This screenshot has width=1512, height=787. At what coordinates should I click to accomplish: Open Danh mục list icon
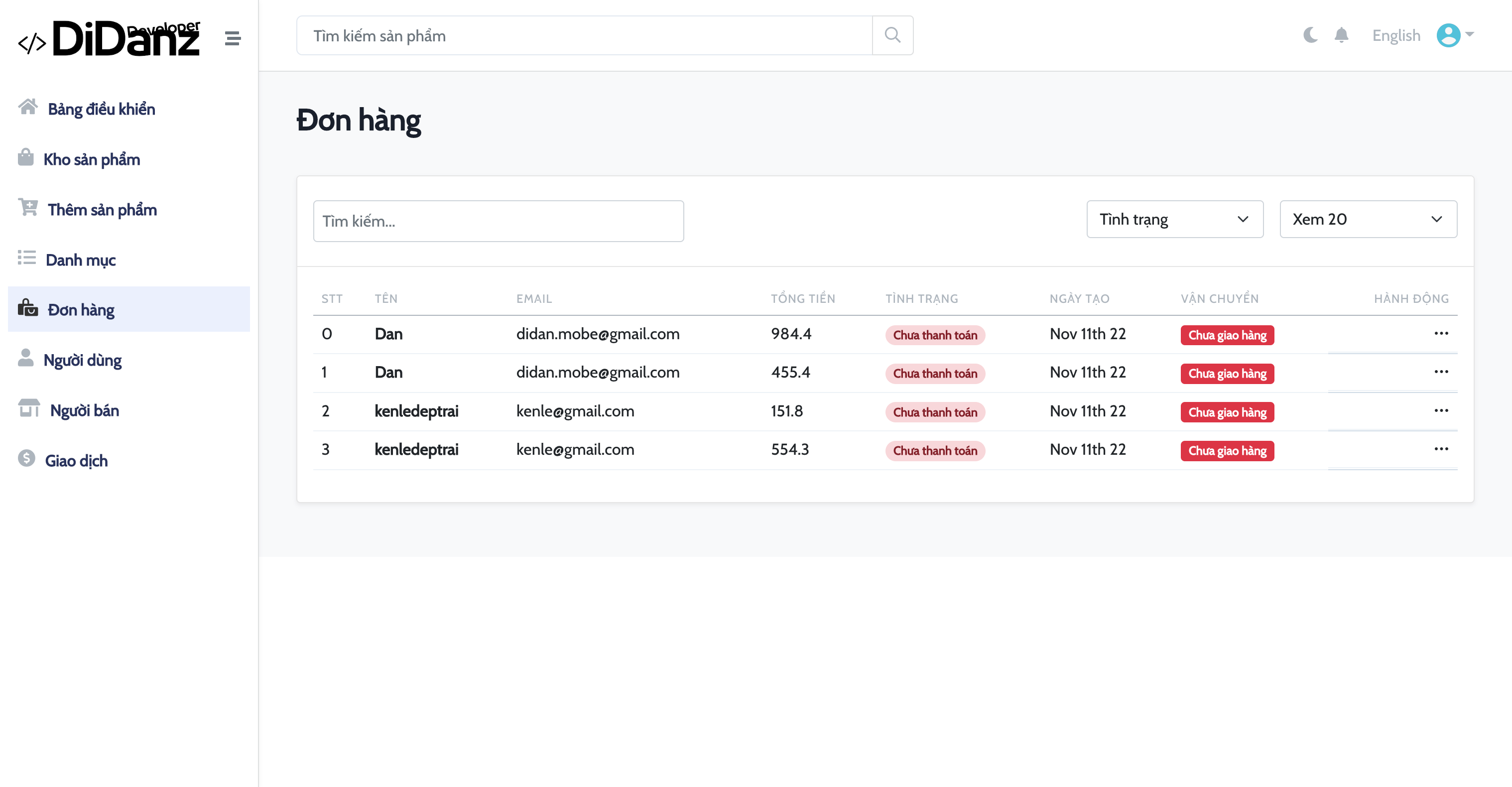pos(26,258)
